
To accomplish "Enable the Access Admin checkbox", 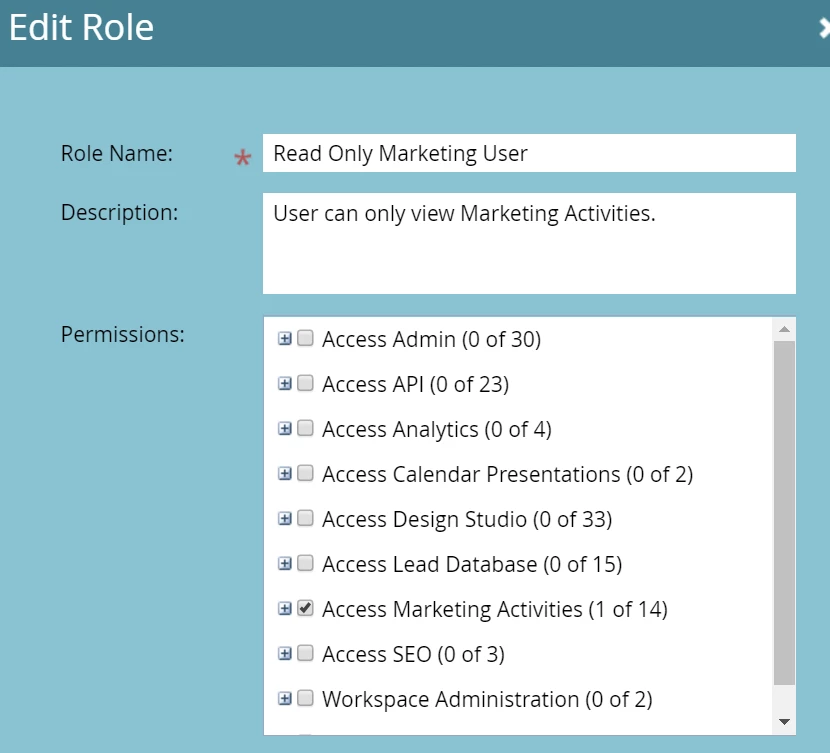I will pos(306,339).
